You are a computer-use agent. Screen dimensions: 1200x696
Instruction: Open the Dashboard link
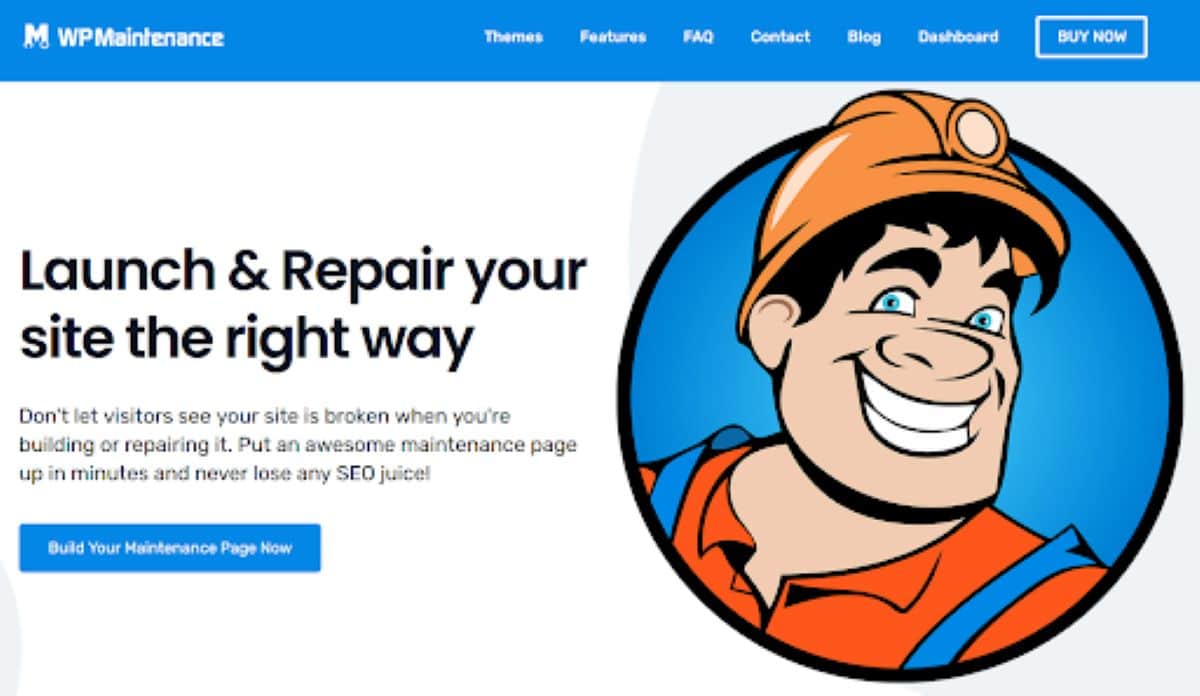pyautogui.click(x=958, y=37)
